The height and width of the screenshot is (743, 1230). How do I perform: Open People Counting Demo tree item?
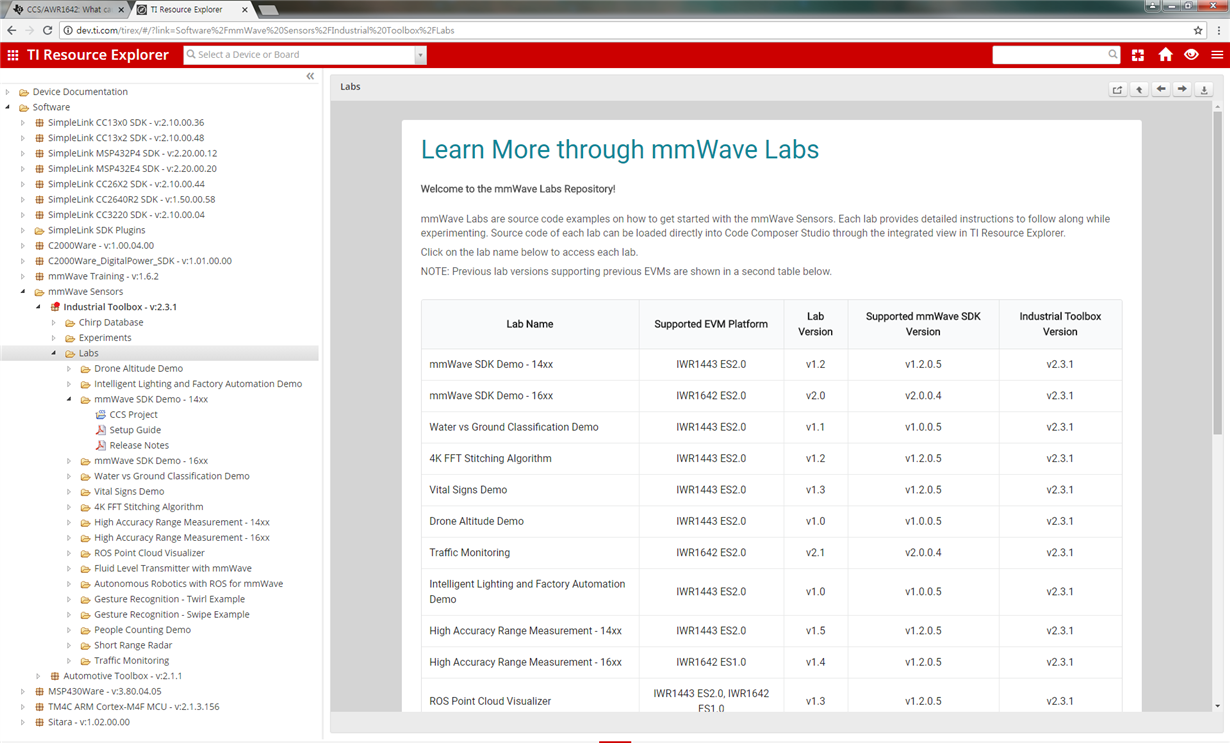pos(142,630)
